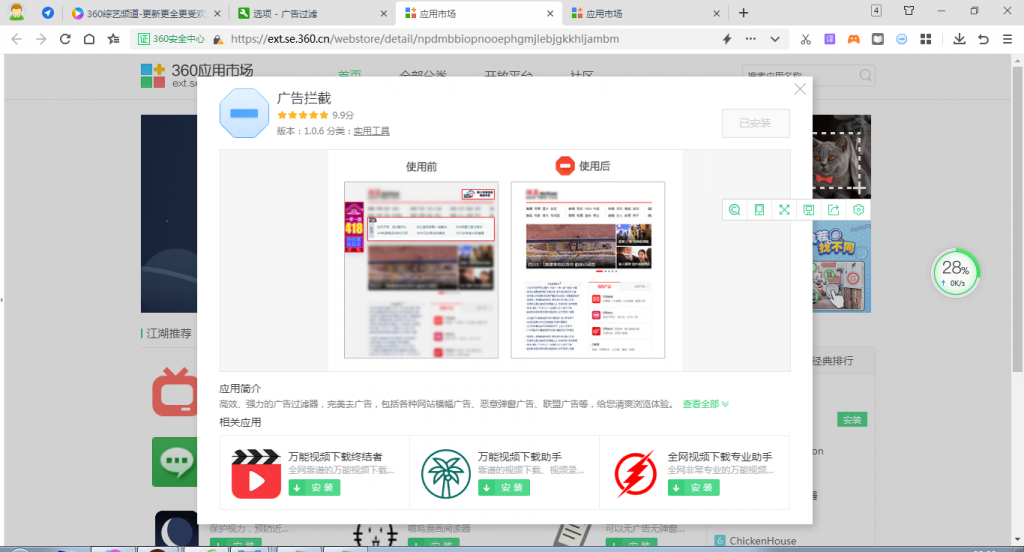Install 全网视频下载专业助手
The image size is (1024, 552).
coord(694,487)
